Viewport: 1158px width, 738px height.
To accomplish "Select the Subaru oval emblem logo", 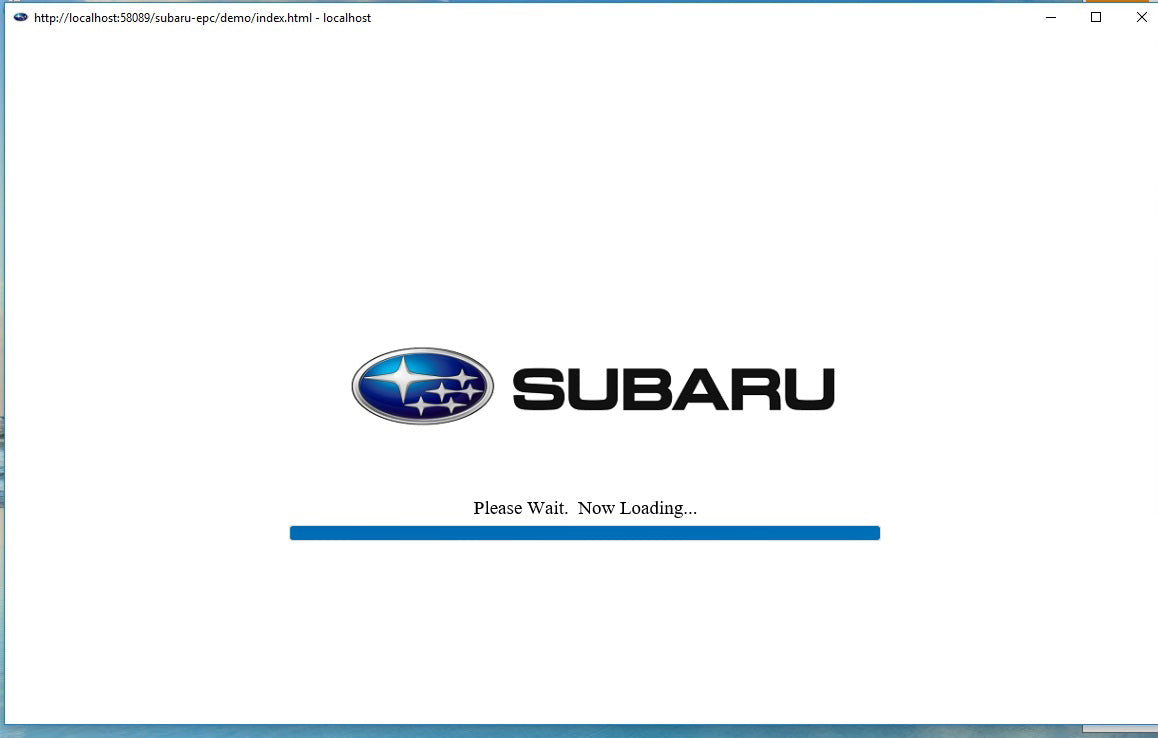I will coord(421,385).
